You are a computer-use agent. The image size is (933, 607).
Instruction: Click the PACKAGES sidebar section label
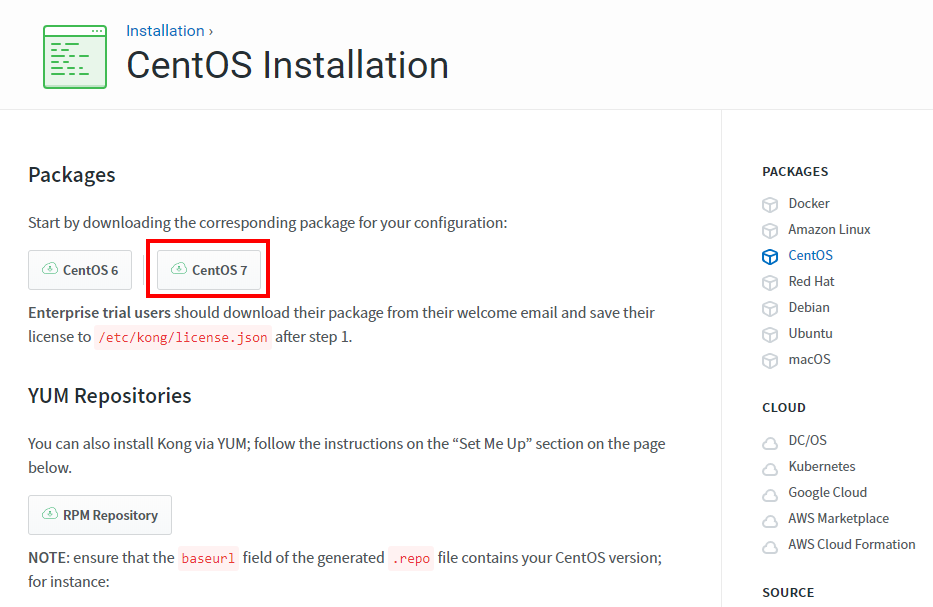(795, 172)
